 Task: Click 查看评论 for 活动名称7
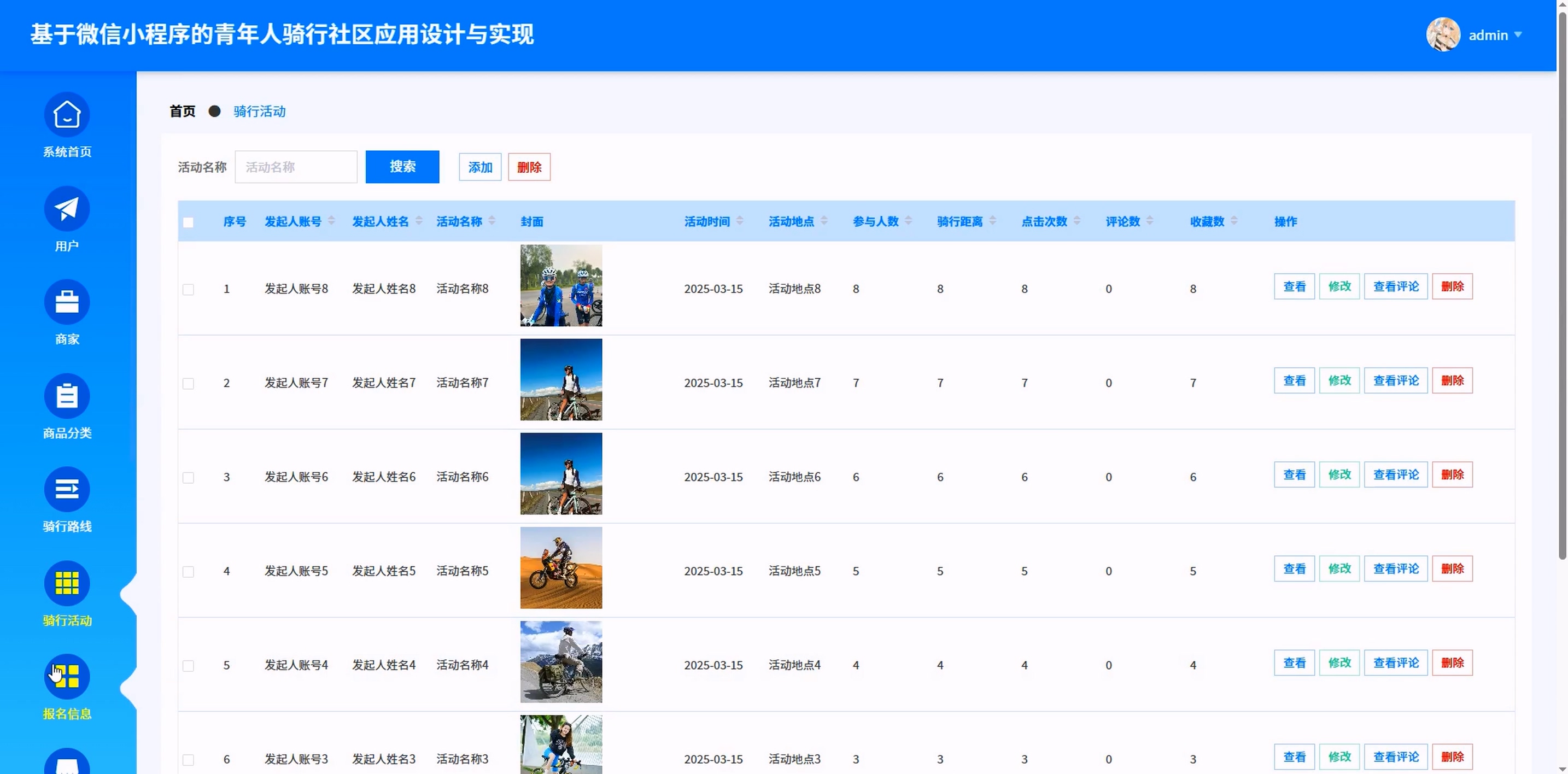(x=1395, y=381)
